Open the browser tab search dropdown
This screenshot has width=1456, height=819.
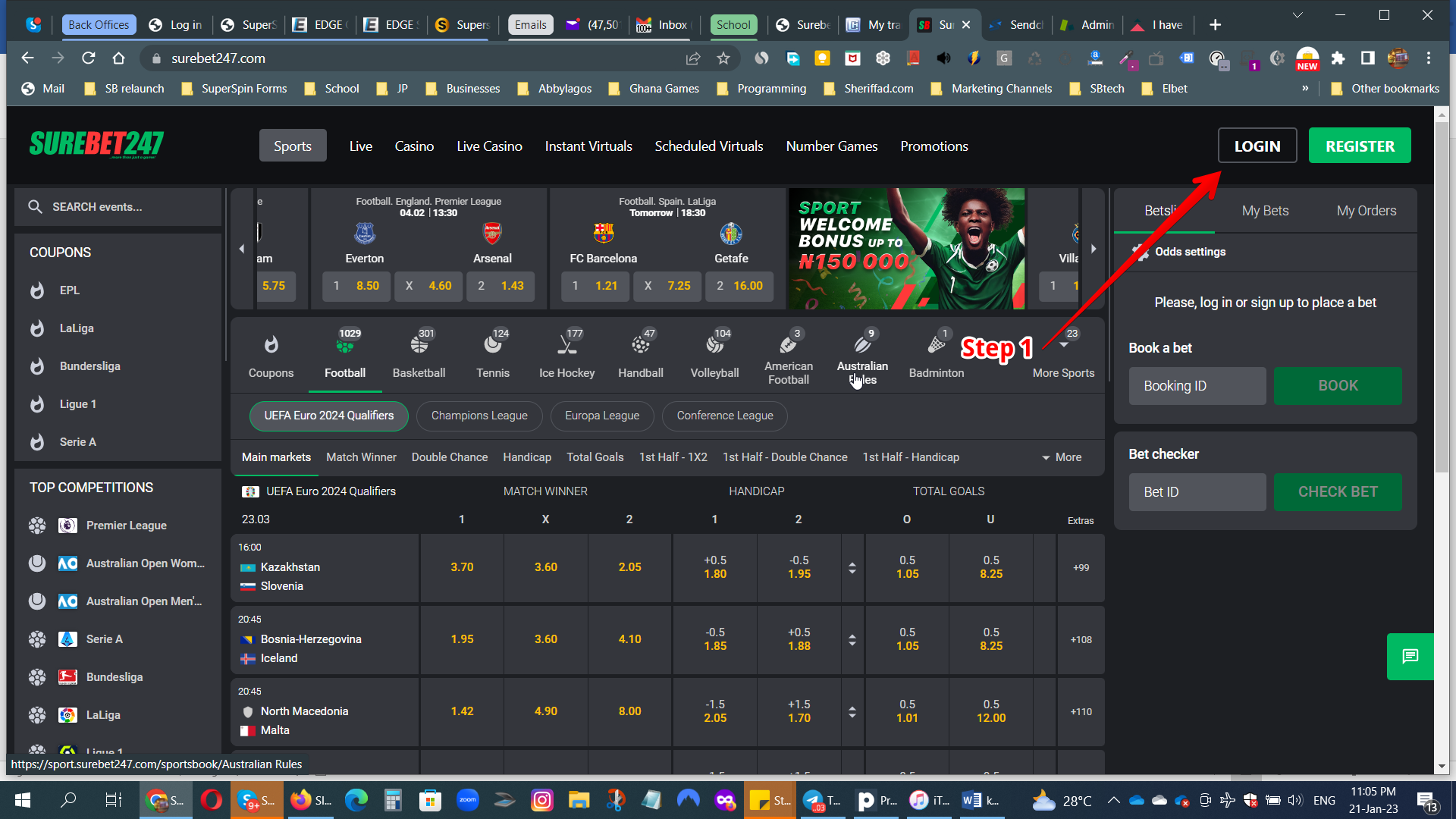click(1298, 15)
